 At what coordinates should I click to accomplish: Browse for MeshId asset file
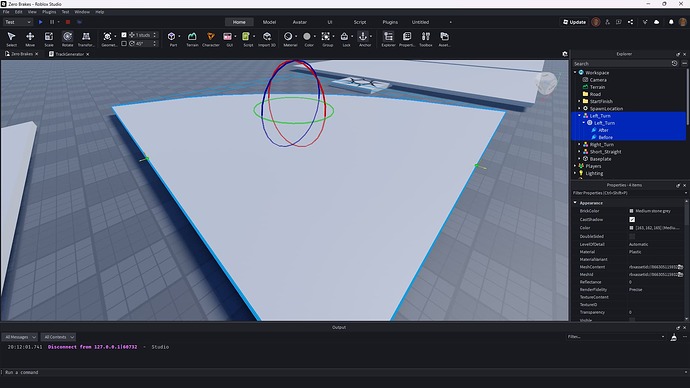[680, 275]
